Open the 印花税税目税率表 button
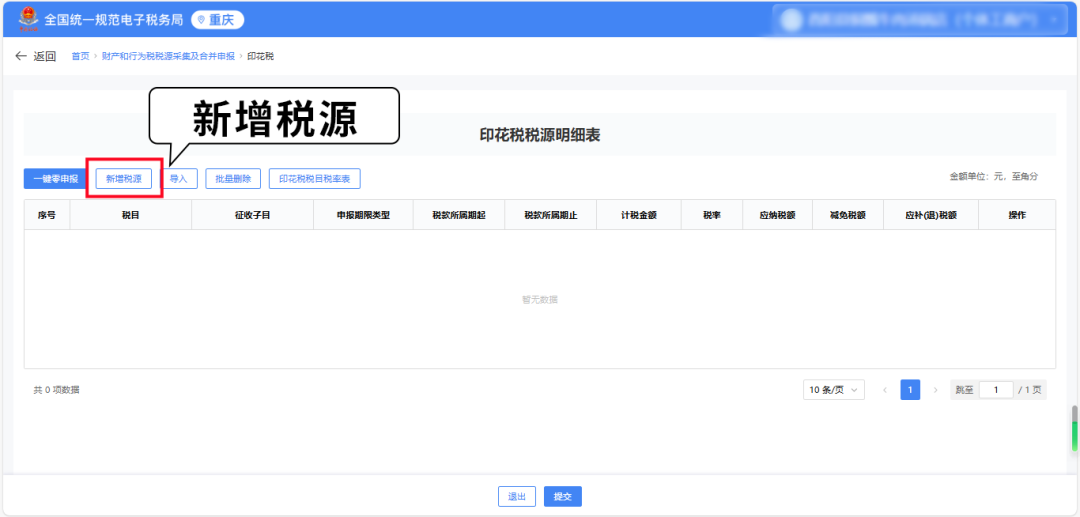The image size is (1080, 517). tap(314, 179)
